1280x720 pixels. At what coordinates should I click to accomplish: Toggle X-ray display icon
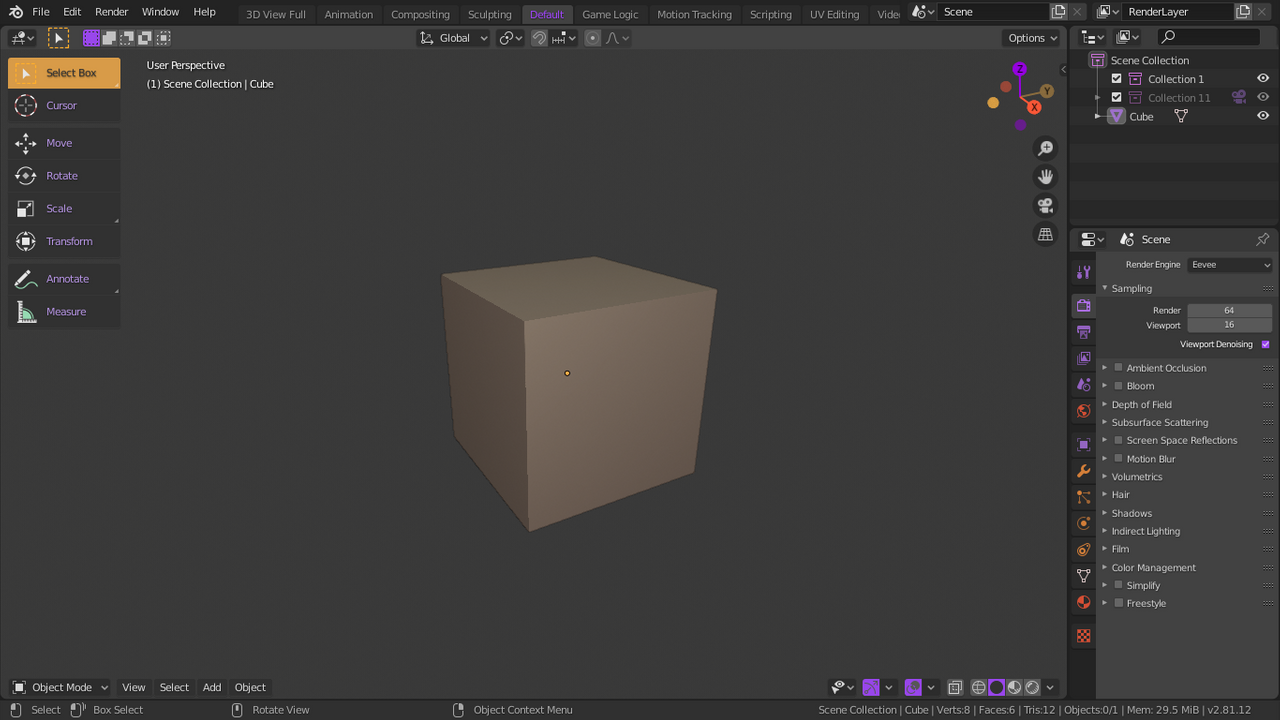tap(955, 687)
